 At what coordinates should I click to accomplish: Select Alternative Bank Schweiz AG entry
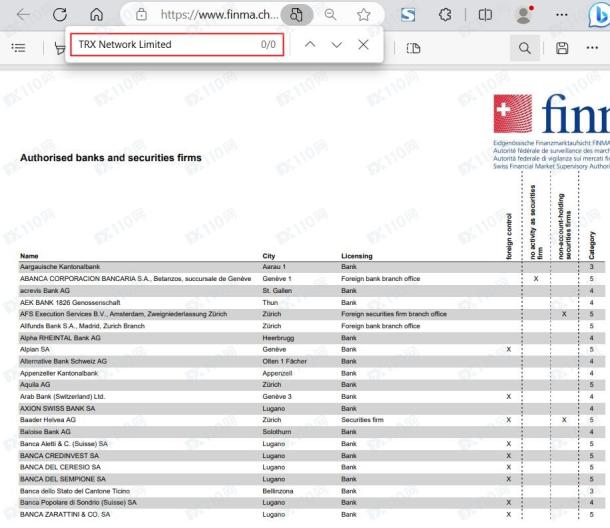63,361
